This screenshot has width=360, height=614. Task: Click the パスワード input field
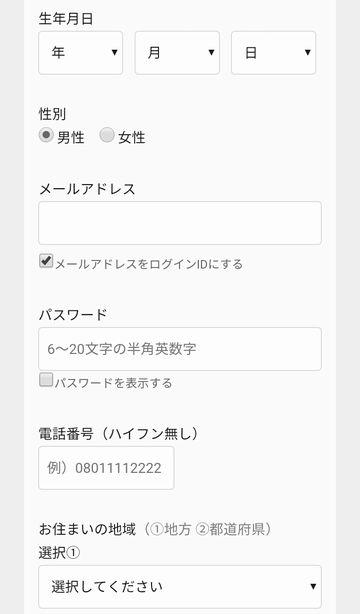tap(180, 349)
